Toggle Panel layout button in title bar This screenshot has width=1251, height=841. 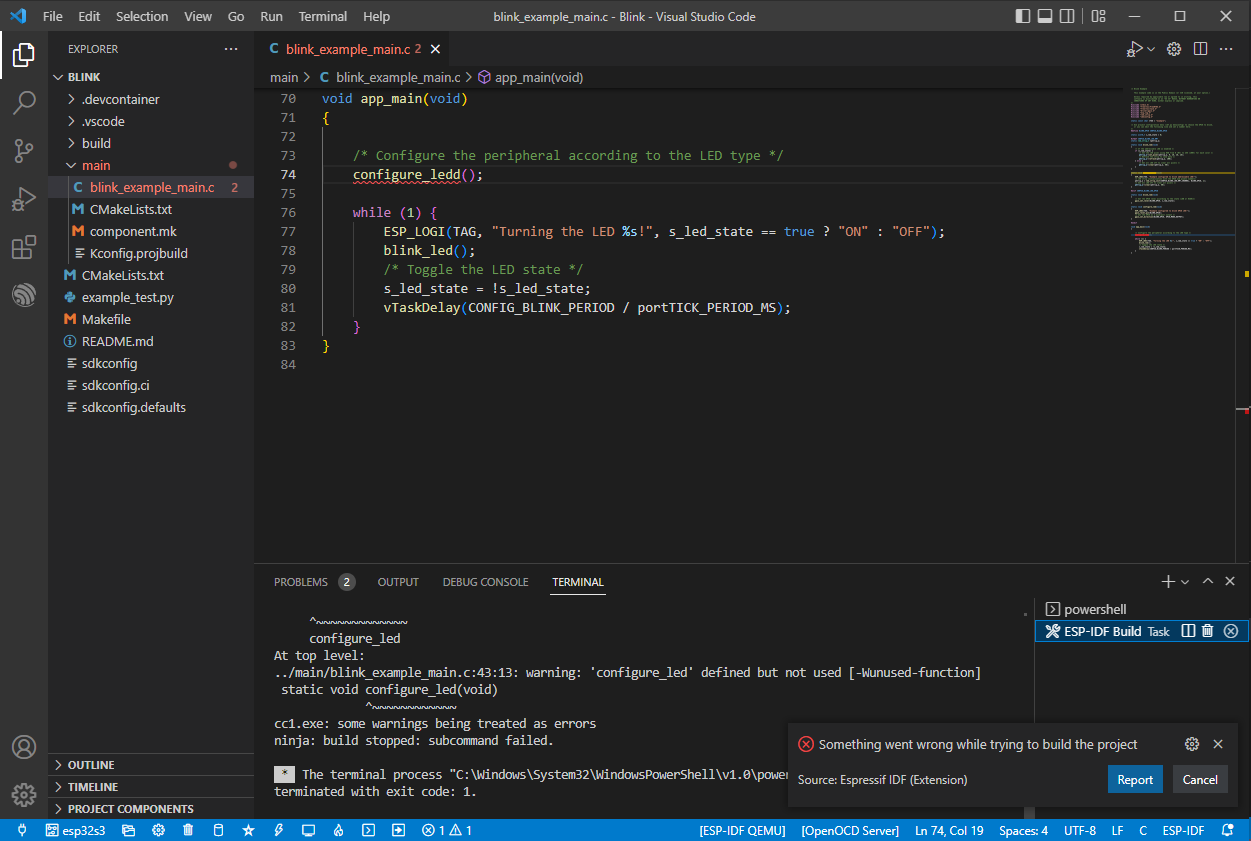click(1045, 17)
